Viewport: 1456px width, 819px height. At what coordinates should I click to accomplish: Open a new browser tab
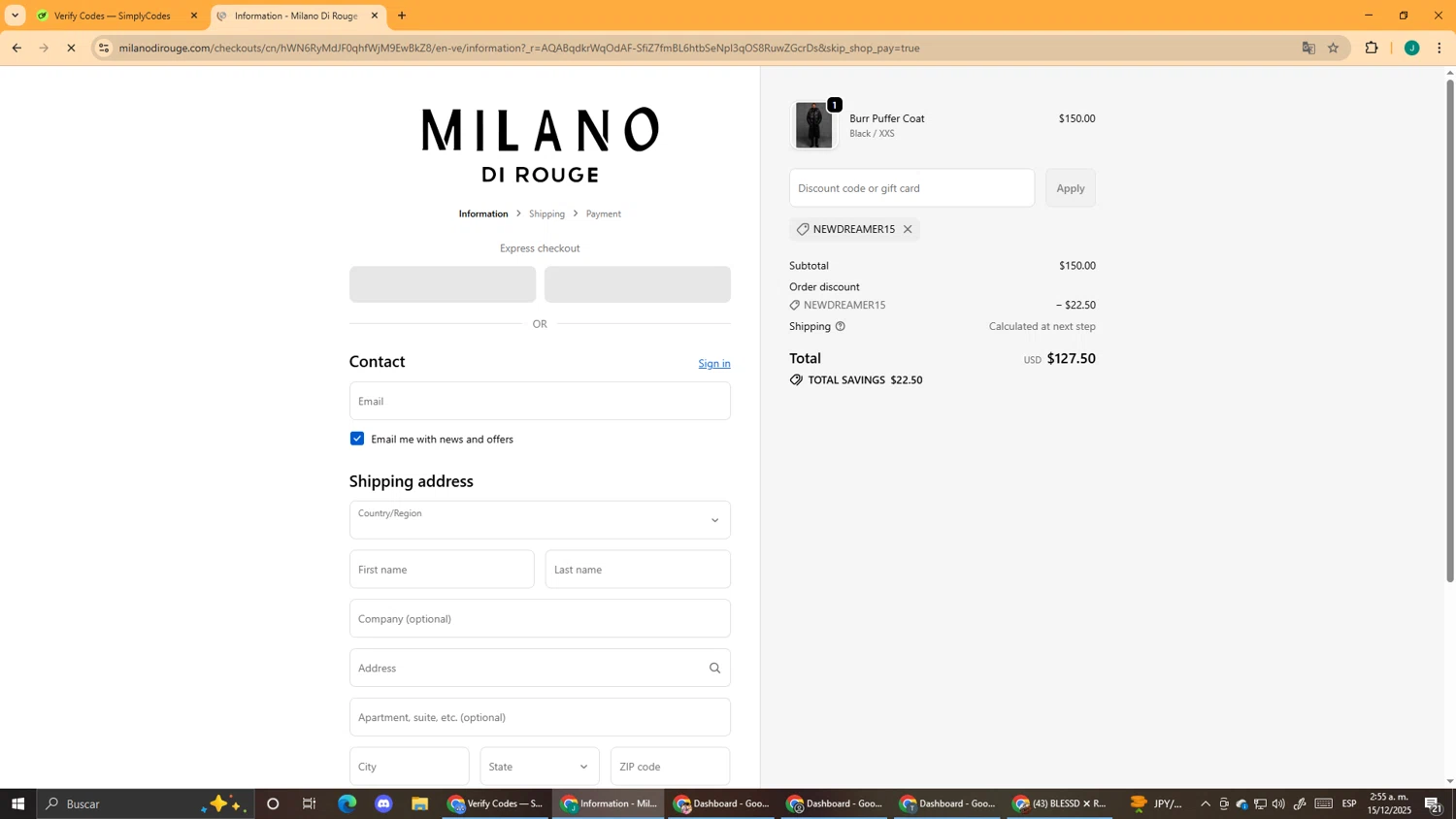402,16
